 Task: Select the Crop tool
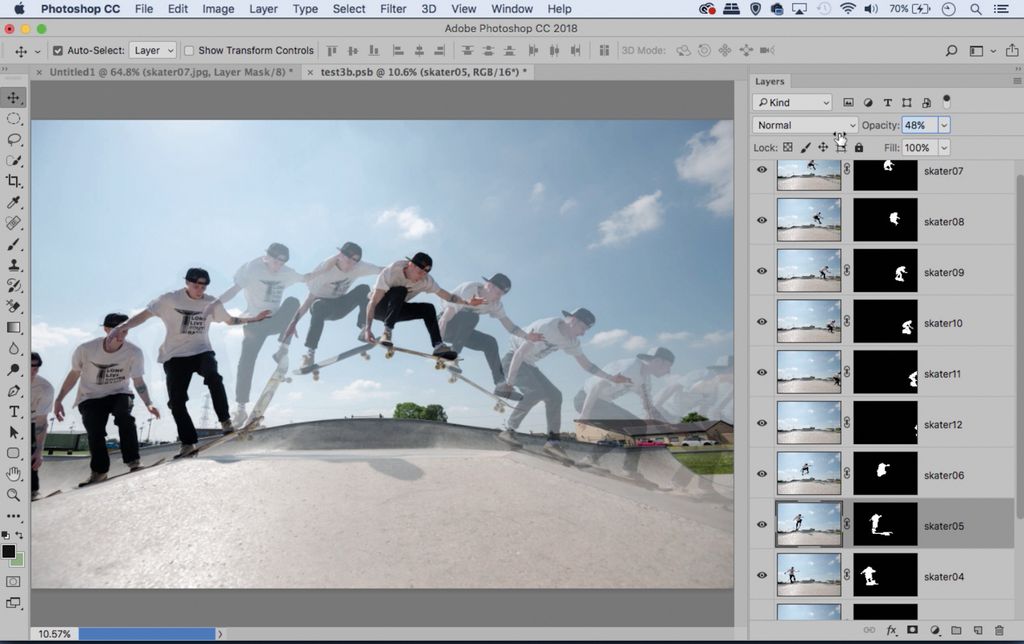tap(13, 182)
